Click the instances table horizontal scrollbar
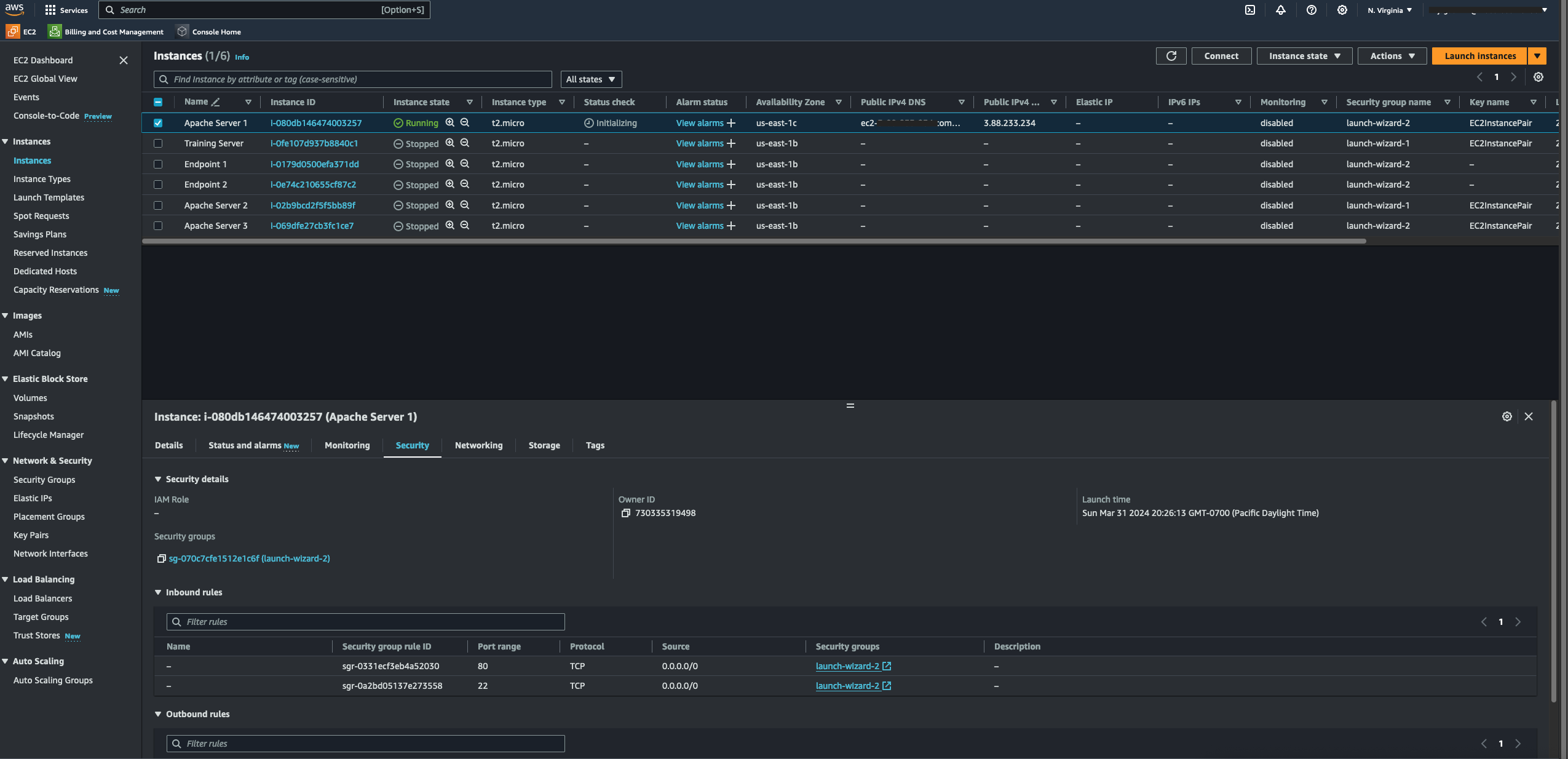1568x759 pixels. click(754, 241)
